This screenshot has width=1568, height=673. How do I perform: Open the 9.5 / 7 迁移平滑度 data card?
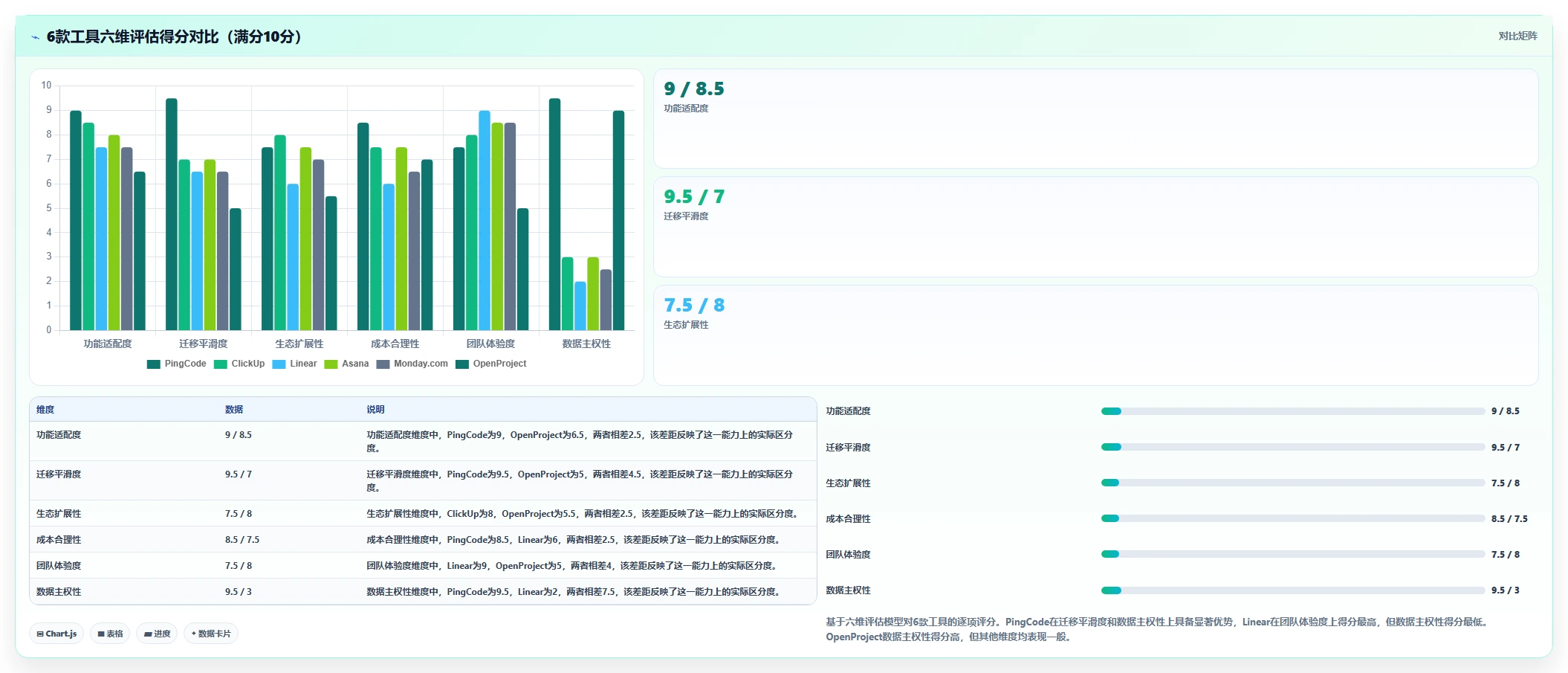click(1095, 227)
